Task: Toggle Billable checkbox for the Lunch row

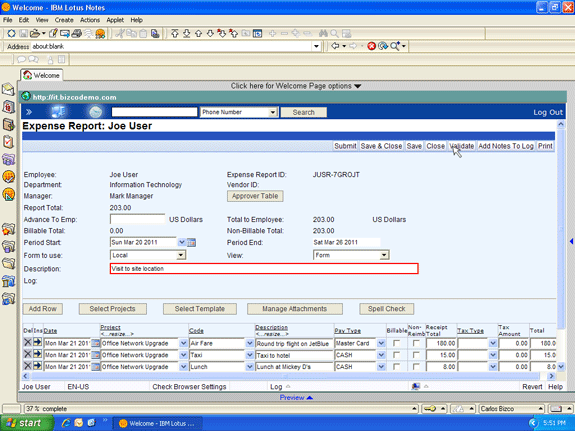Action: [396, 367]
